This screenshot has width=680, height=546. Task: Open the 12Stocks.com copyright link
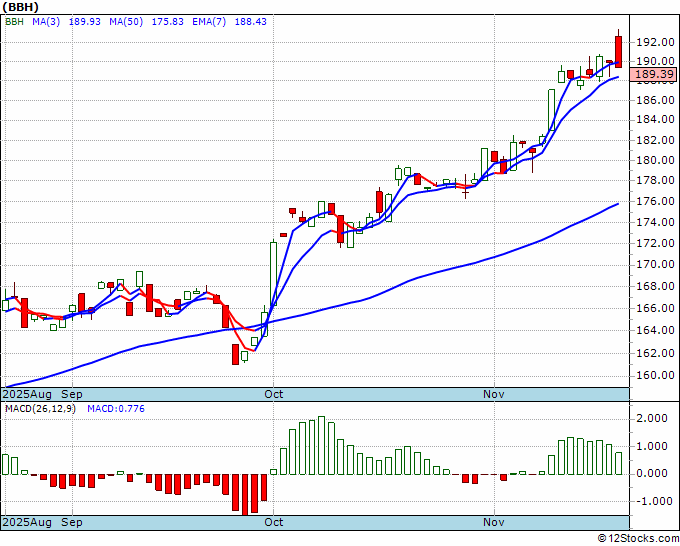[638, 539]
